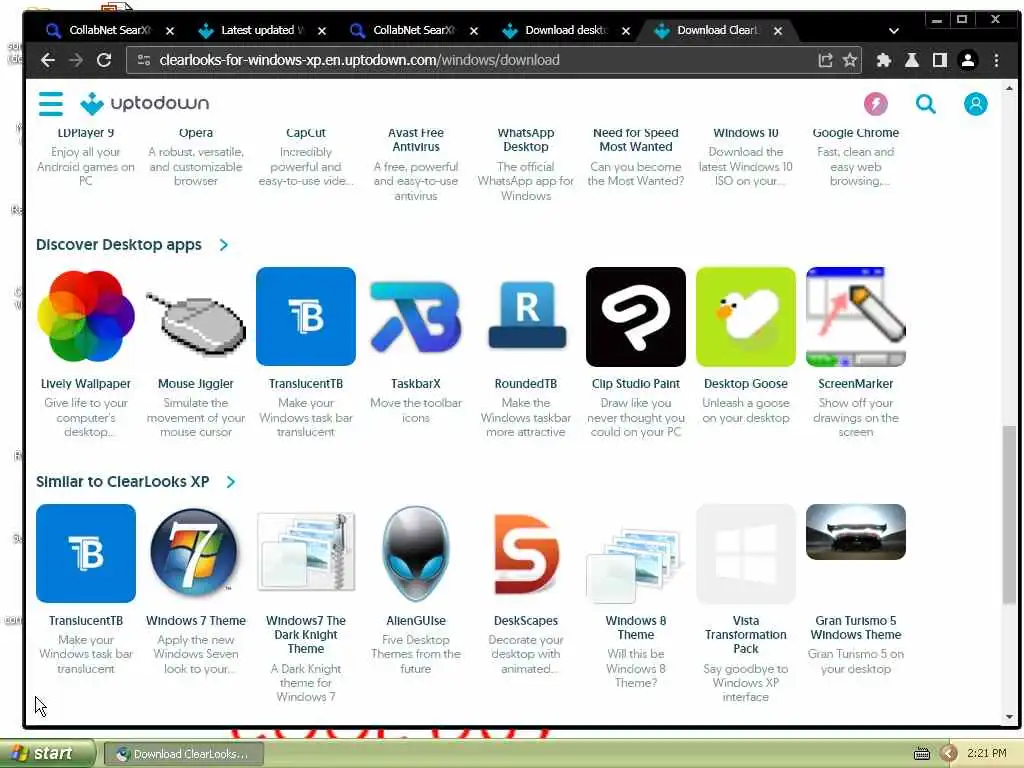Open the Lively Wallpaper app icon
This screenshot has height=768, width=1024.
[86, 317]
